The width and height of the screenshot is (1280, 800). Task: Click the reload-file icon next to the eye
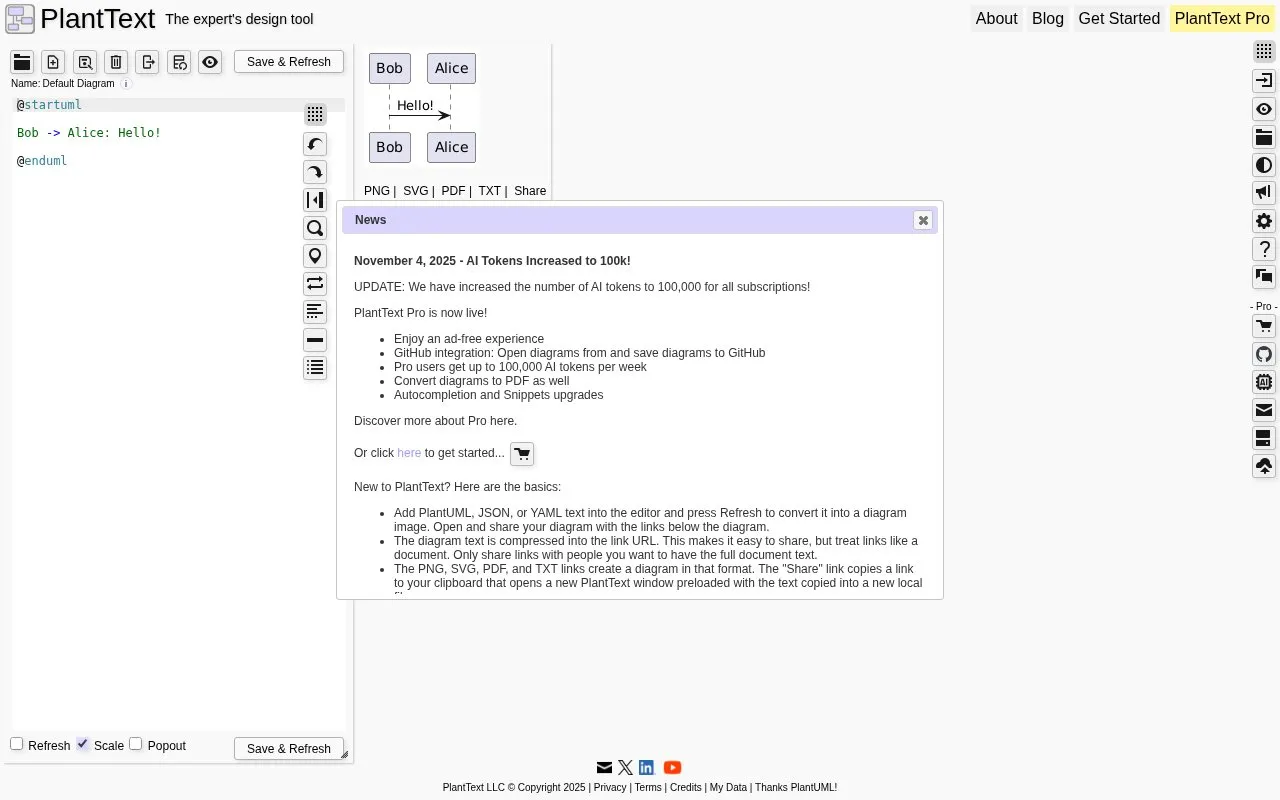click(x=179, y=62)
